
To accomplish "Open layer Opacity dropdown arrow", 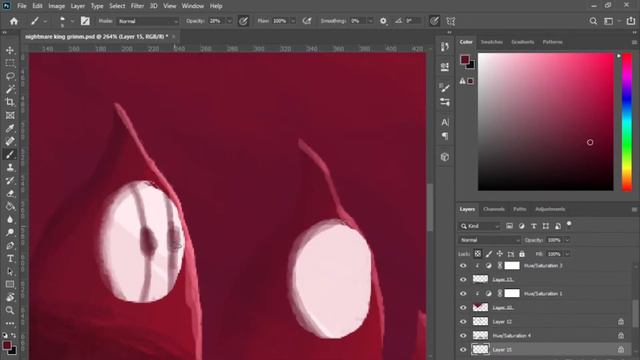I will pyautogui.click(x=567, y=240).
